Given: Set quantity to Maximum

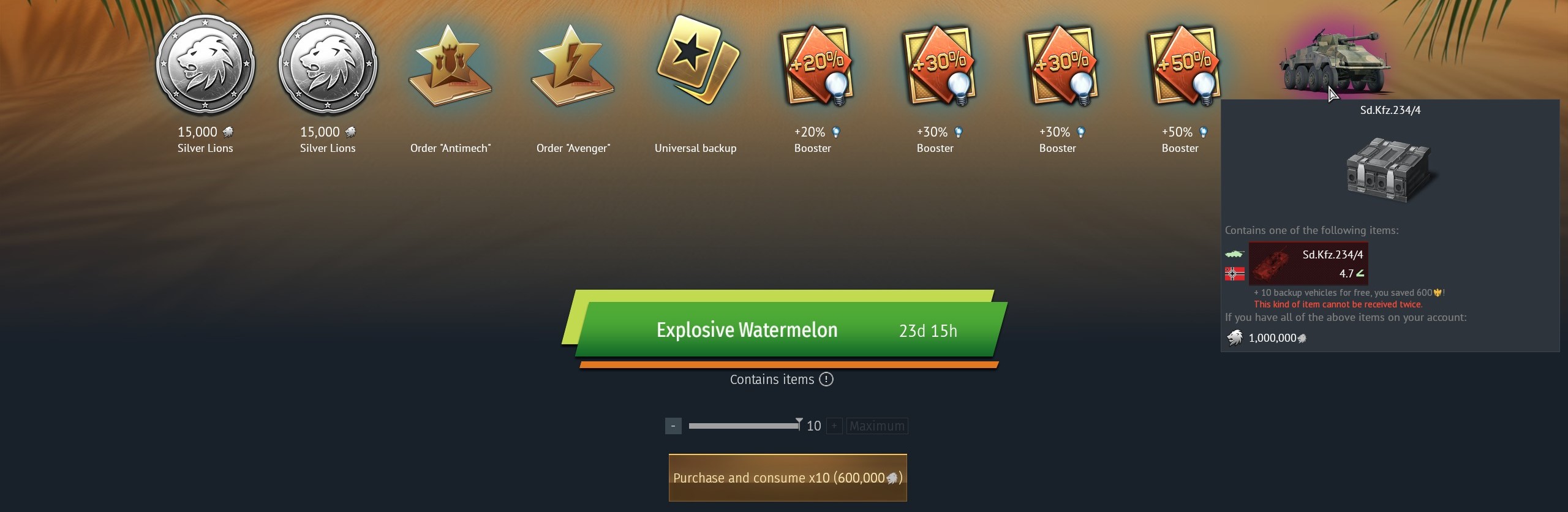Looking at the screenshot, I should [x=877, y=426].
